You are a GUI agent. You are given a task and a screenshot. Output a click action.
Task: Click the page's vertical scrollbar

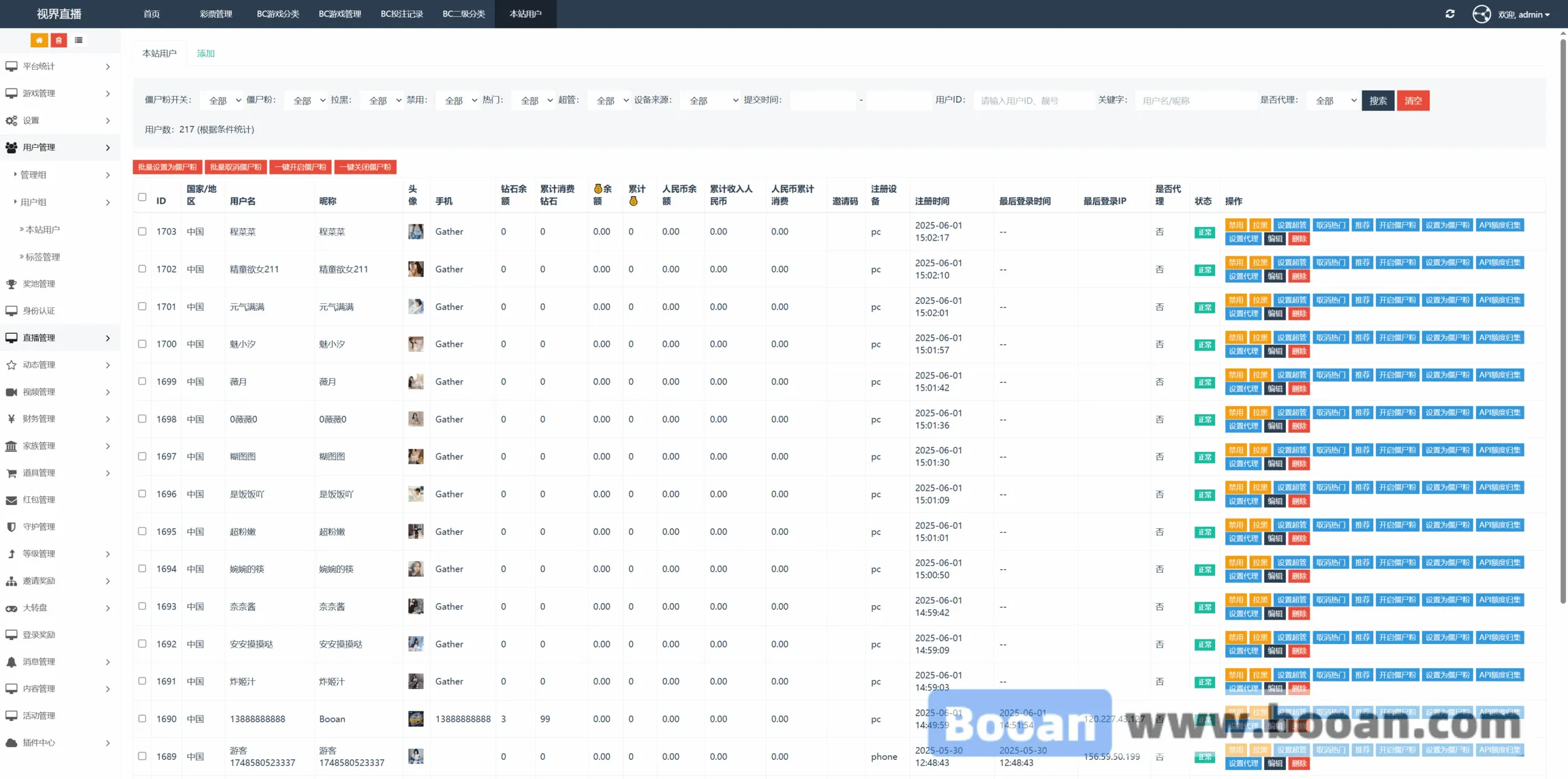pyautogui.click(x=1563, y=320)
